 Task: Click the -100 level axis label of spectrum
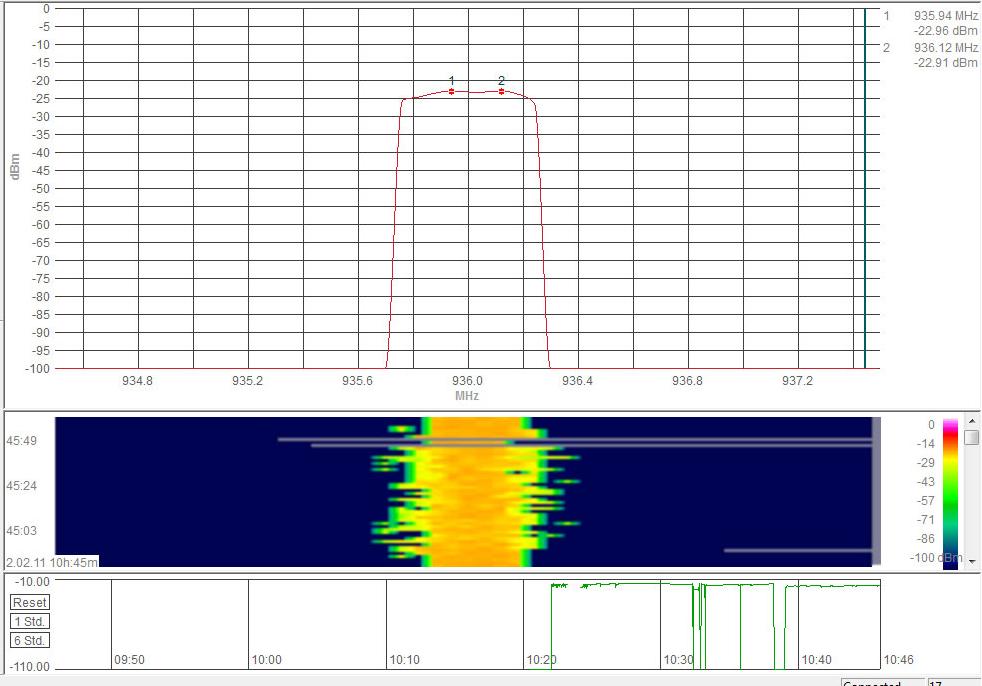(37, 368)
